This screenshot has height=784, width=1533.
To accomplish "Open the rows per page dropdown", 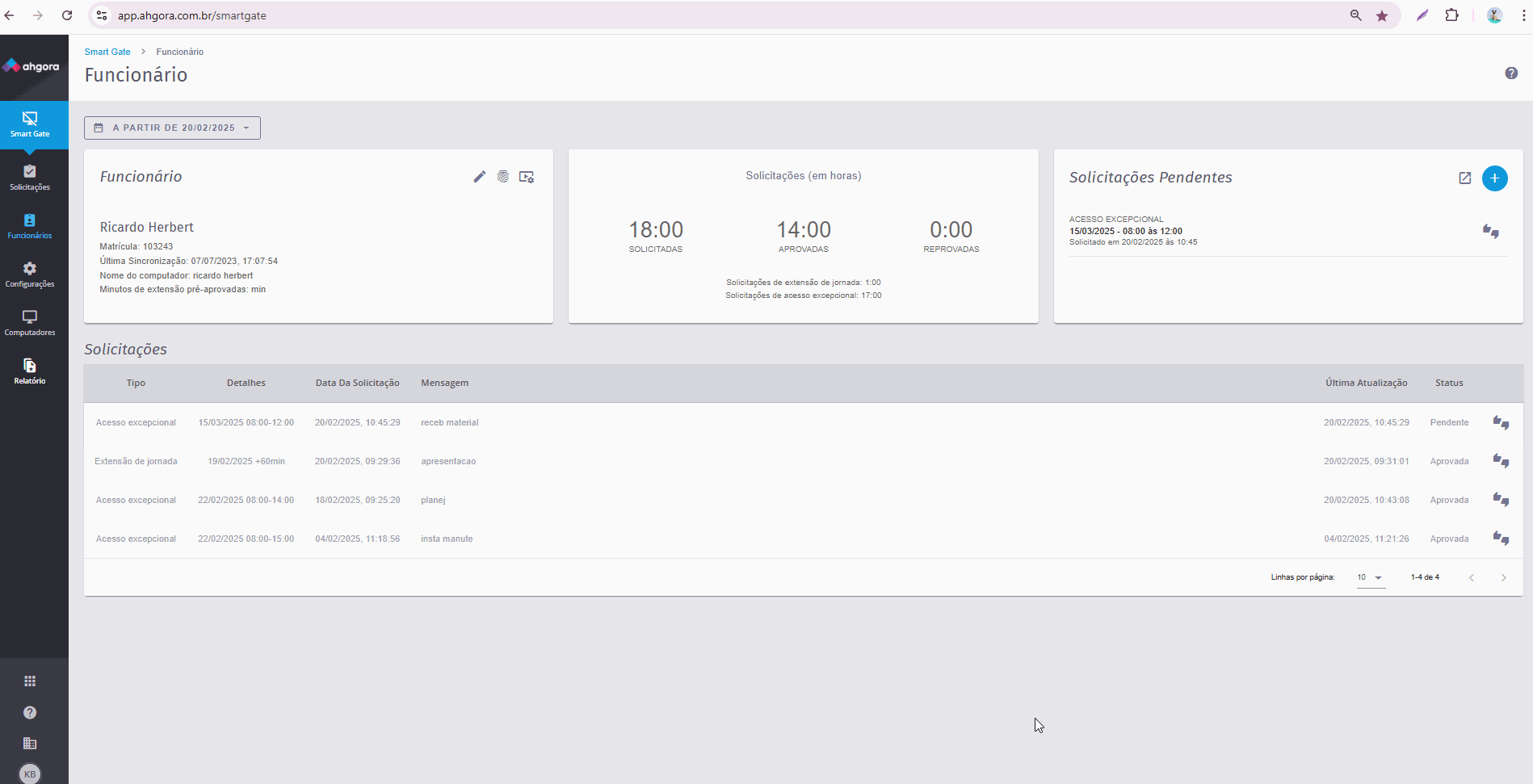I will pyautogui.click(x=1370, y=577).
